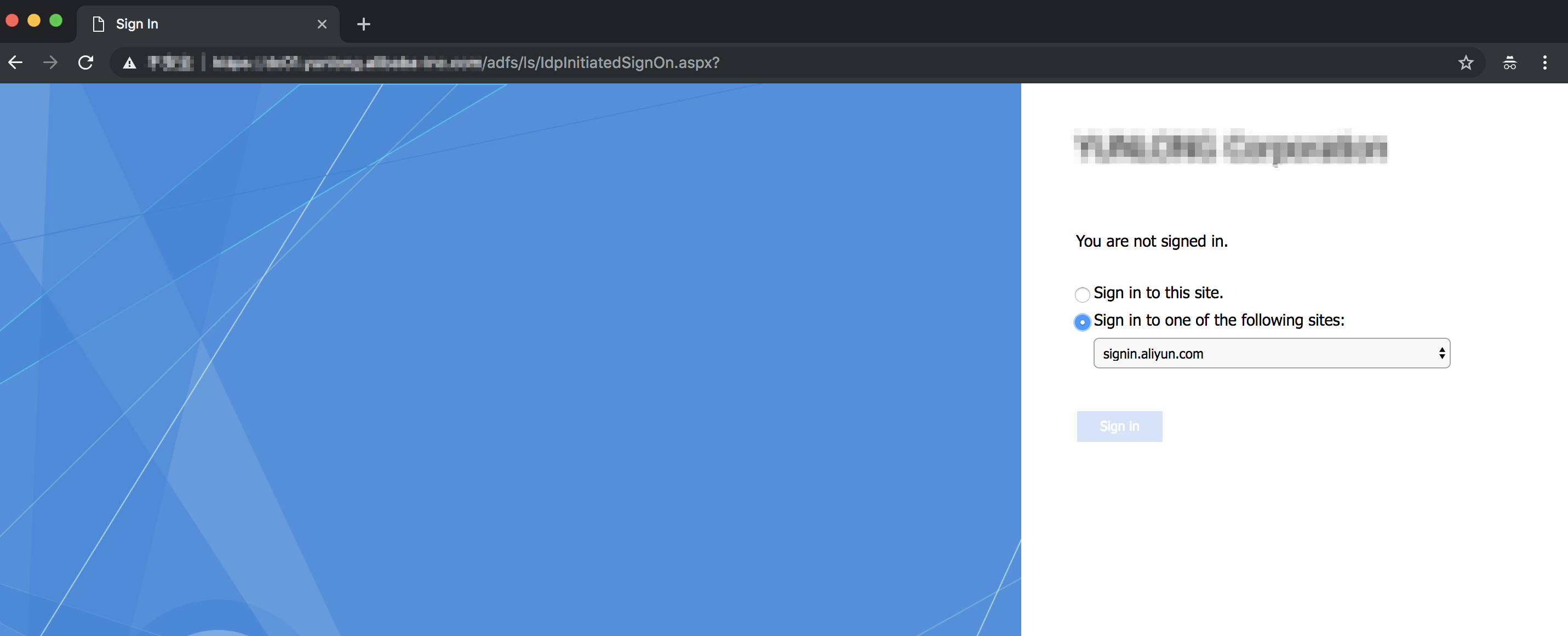Click the 'You are not signed in.' message
Screen dimensions: 1568x636
(1151, 241)
